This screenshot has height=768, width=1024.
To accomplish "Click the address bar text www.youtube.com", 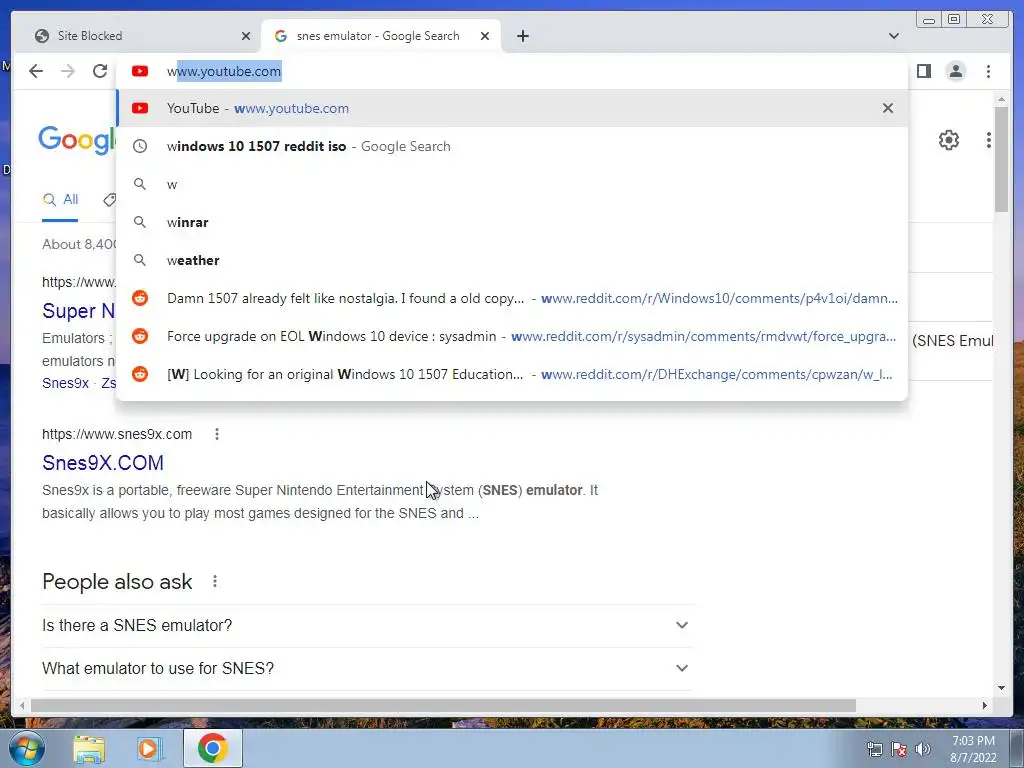I will [x=224, y=71].
